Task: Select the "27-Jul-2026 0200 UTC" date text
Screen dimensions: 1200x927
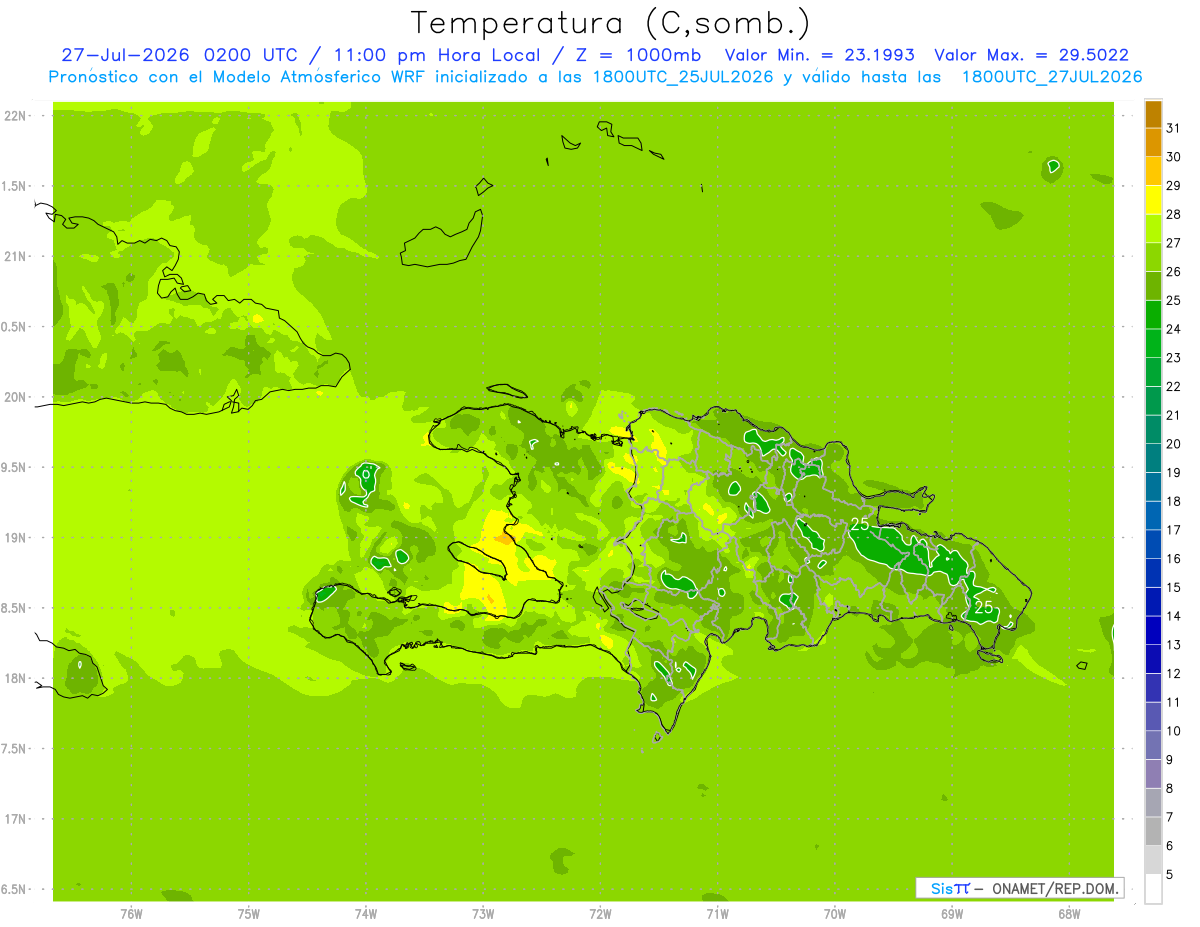Action: [176, 55]
